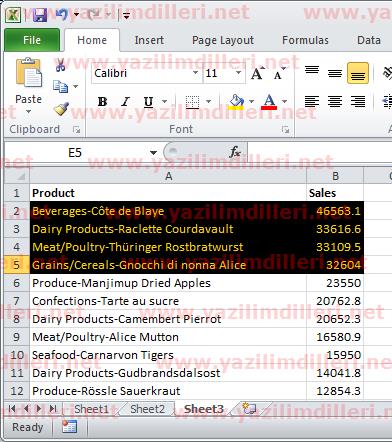Click the Insert Worksheet tab icon
The width and height of the screenshot is (392, 442).
249,409
